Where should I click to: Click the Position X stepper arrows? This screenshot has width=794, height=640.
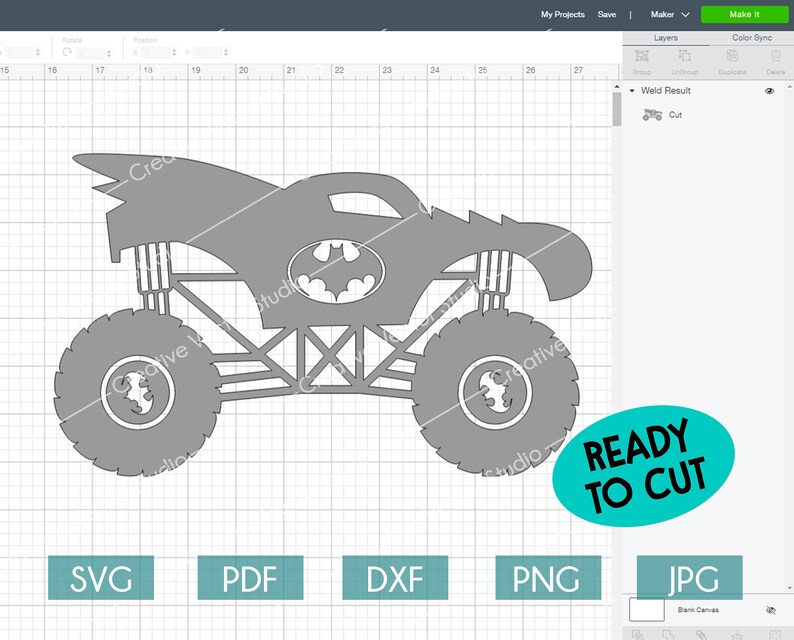coord(174,52)
